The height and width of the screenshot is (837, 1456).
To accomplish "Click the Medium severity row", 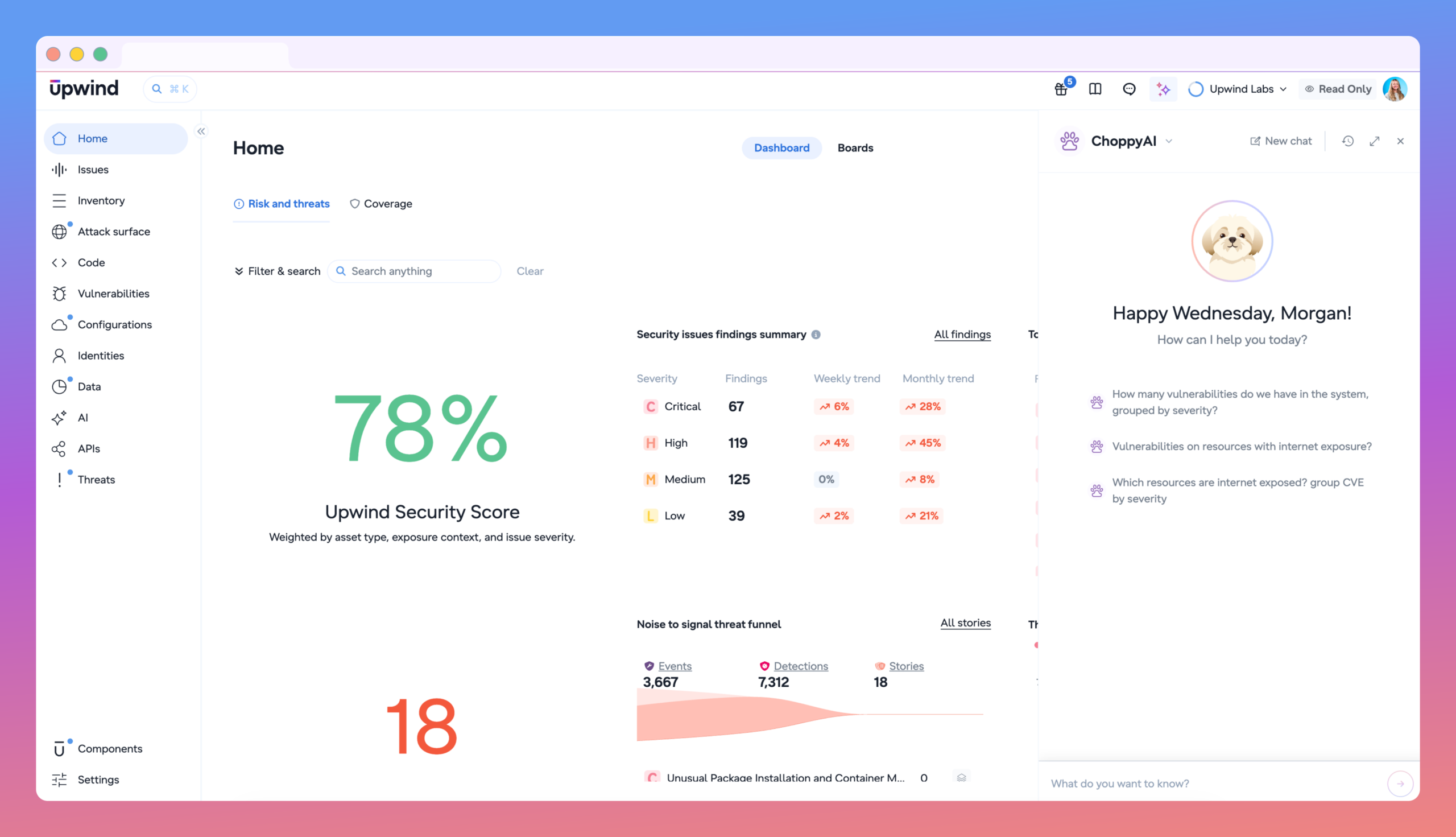I will click(x=814, y=480).
